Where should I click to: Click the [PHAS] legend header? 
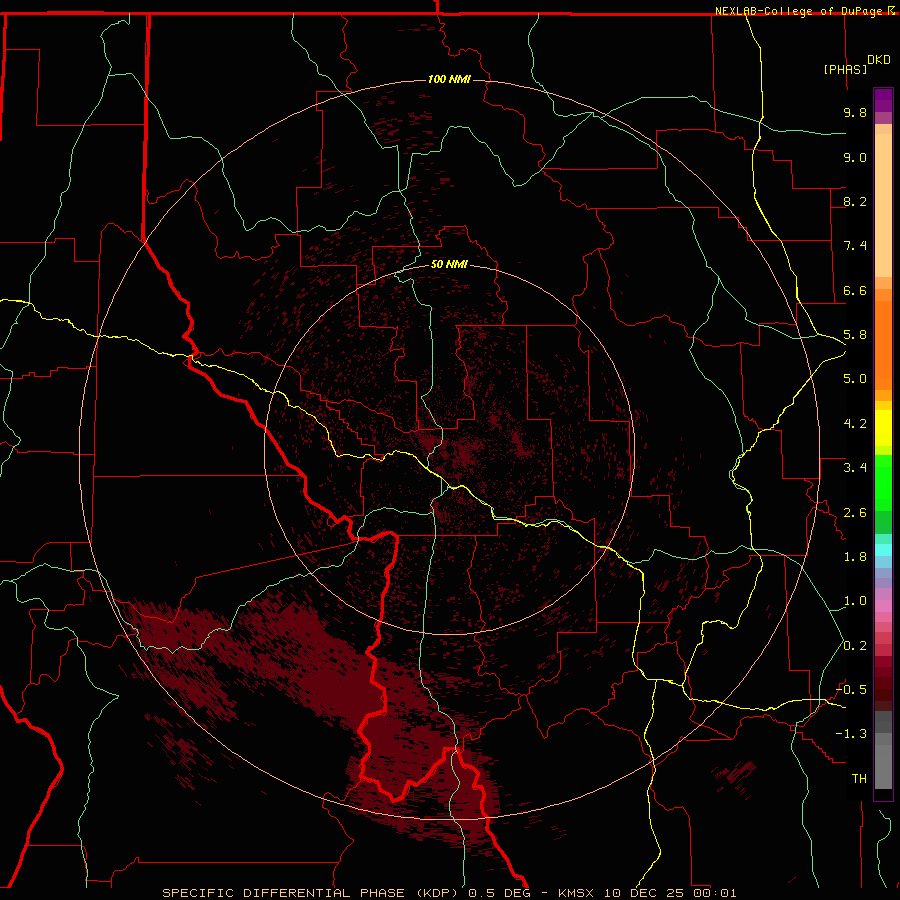click(845, 70)
